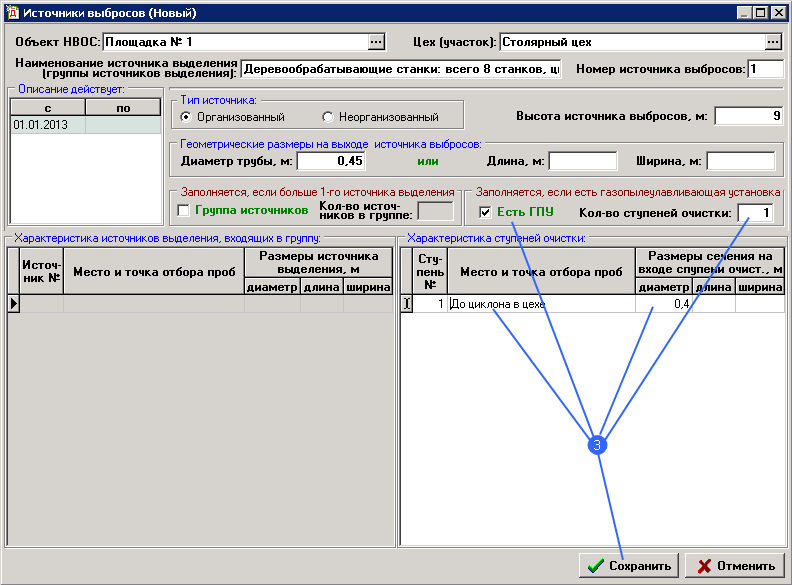Viewport: 792px width, 585px height.
Task: Click the Диаметр трубы input field
Action: point(331,161)
